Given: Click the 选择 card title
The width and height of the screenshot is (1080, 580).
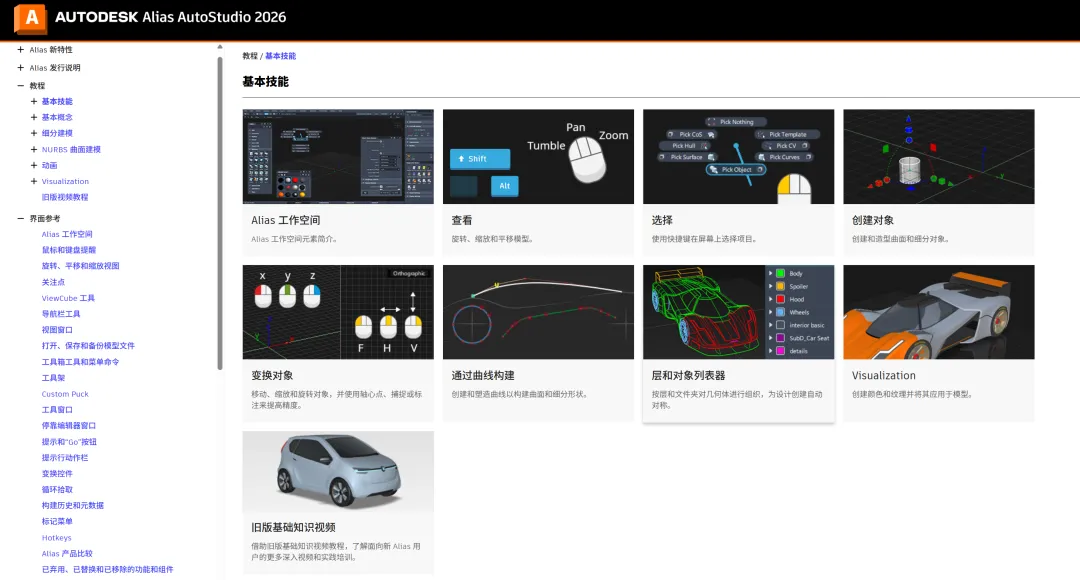Looking at the screenshot, I should click(662, 220).
